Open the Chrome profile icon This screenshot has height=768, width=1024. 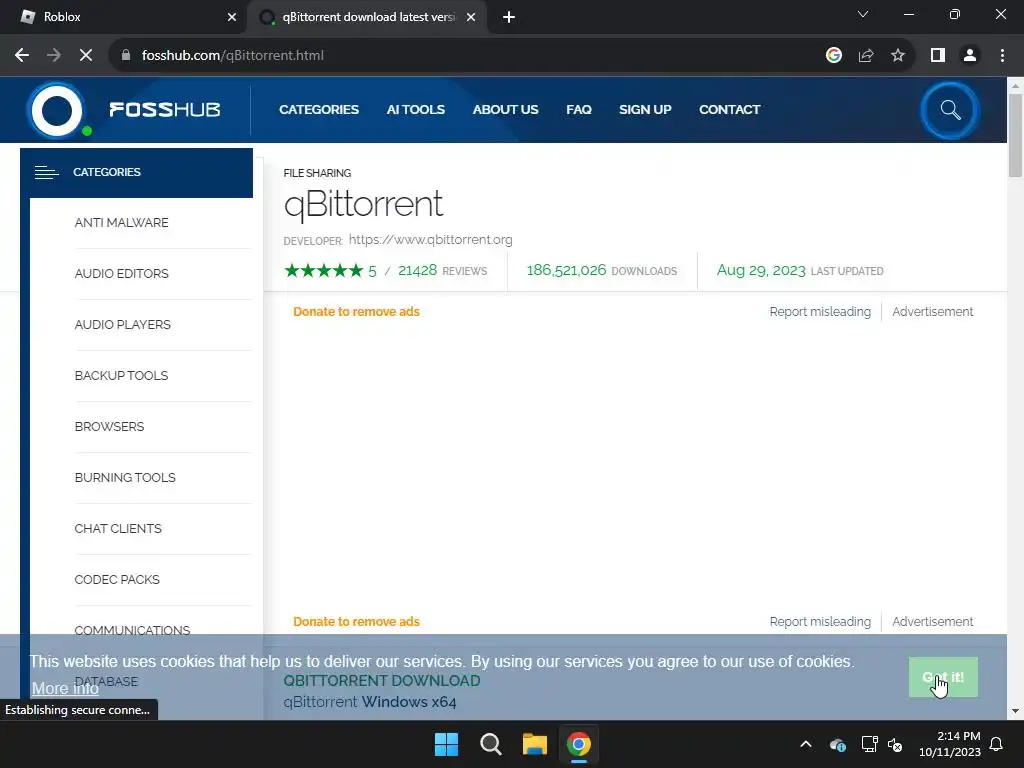[x=970, y=56]
